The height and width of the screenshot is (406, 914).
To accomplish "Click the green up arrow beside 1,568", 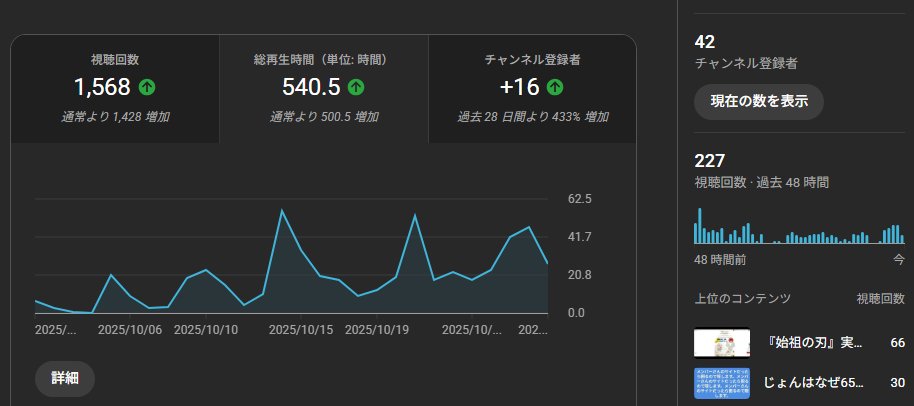I will [x=147, y=87].
